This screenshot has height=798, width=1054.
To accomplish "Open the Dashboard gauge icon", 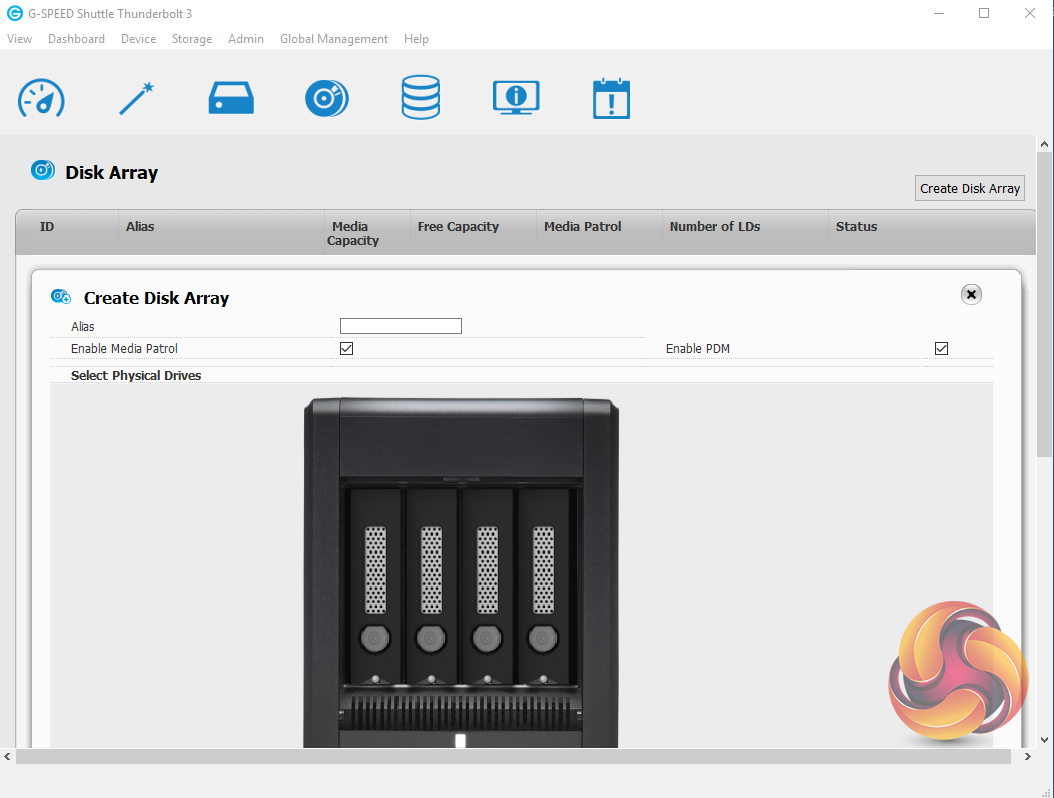I will 41,98.
